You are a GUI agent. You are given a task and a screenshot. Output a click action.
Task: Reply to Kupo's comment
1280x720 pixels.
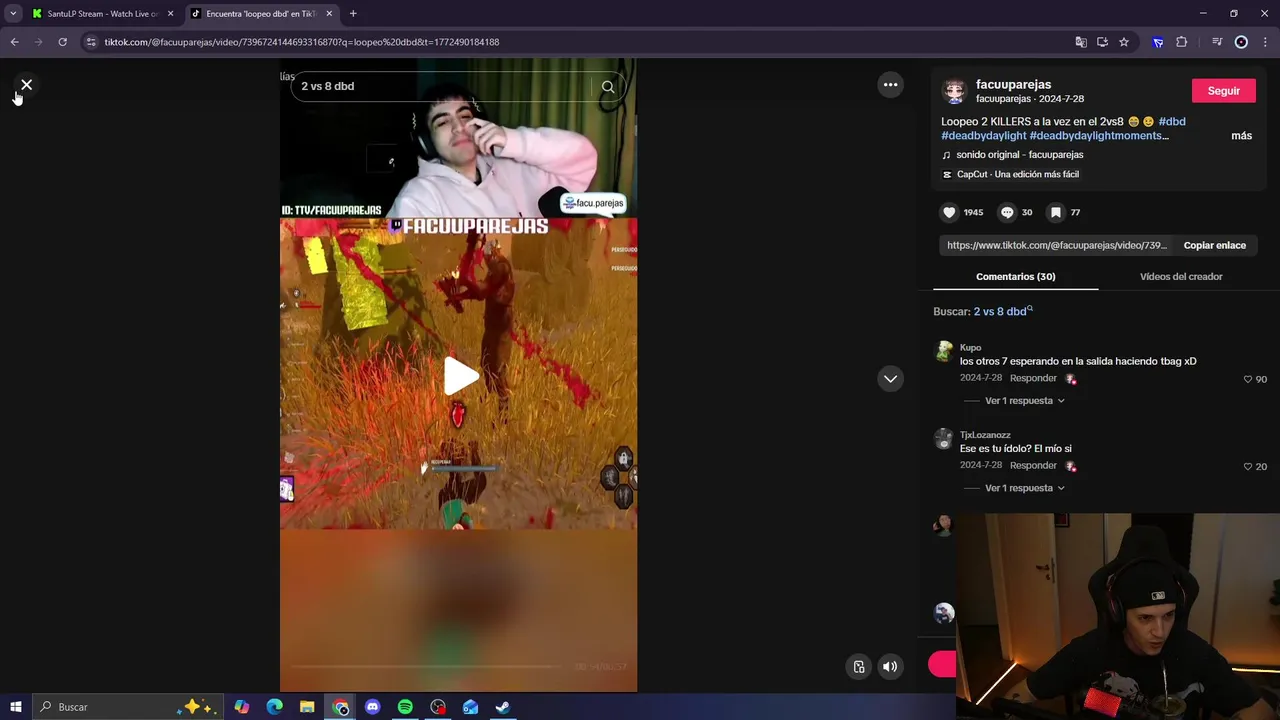1033,379
